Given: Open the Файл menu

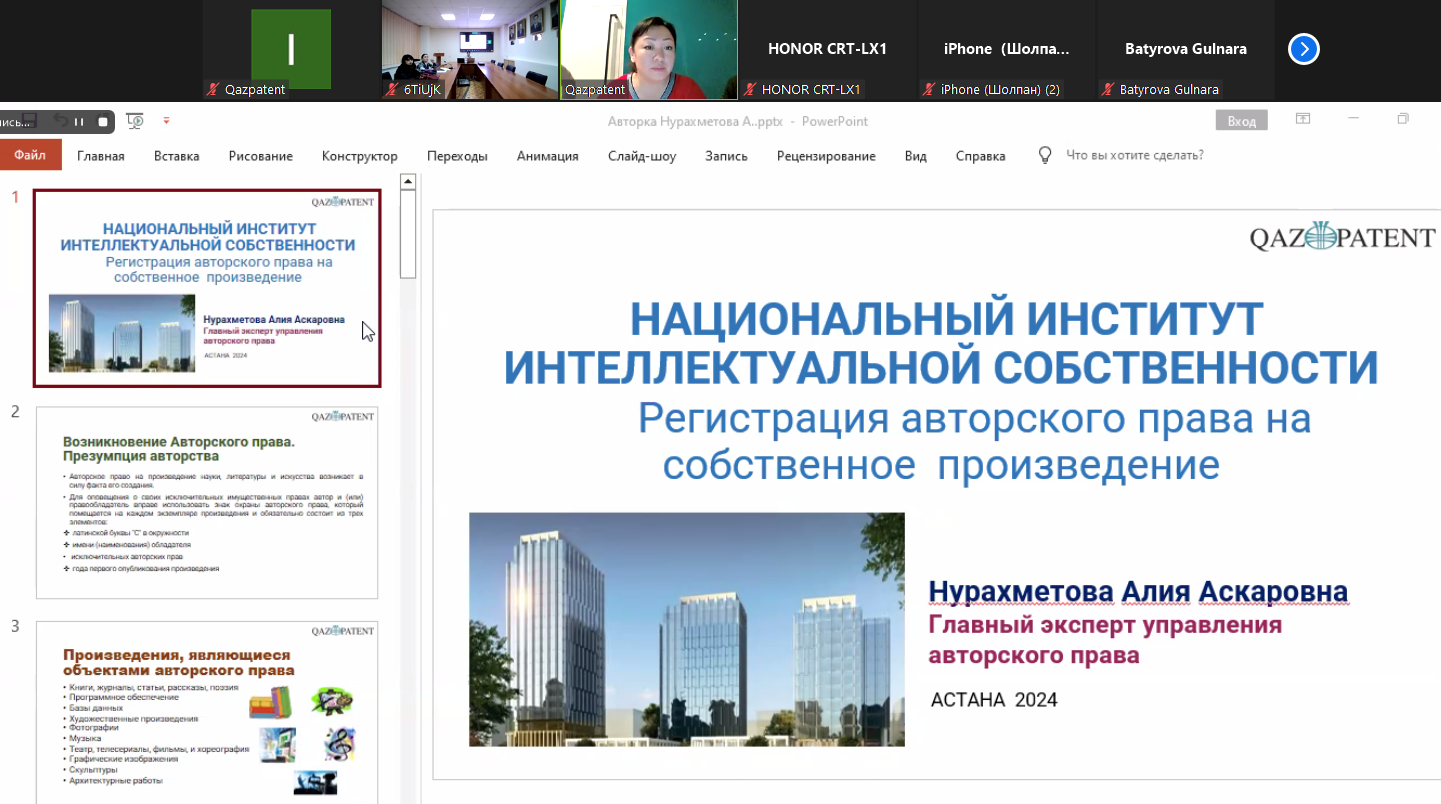Looking at the screenshot, I should point(30,155).
